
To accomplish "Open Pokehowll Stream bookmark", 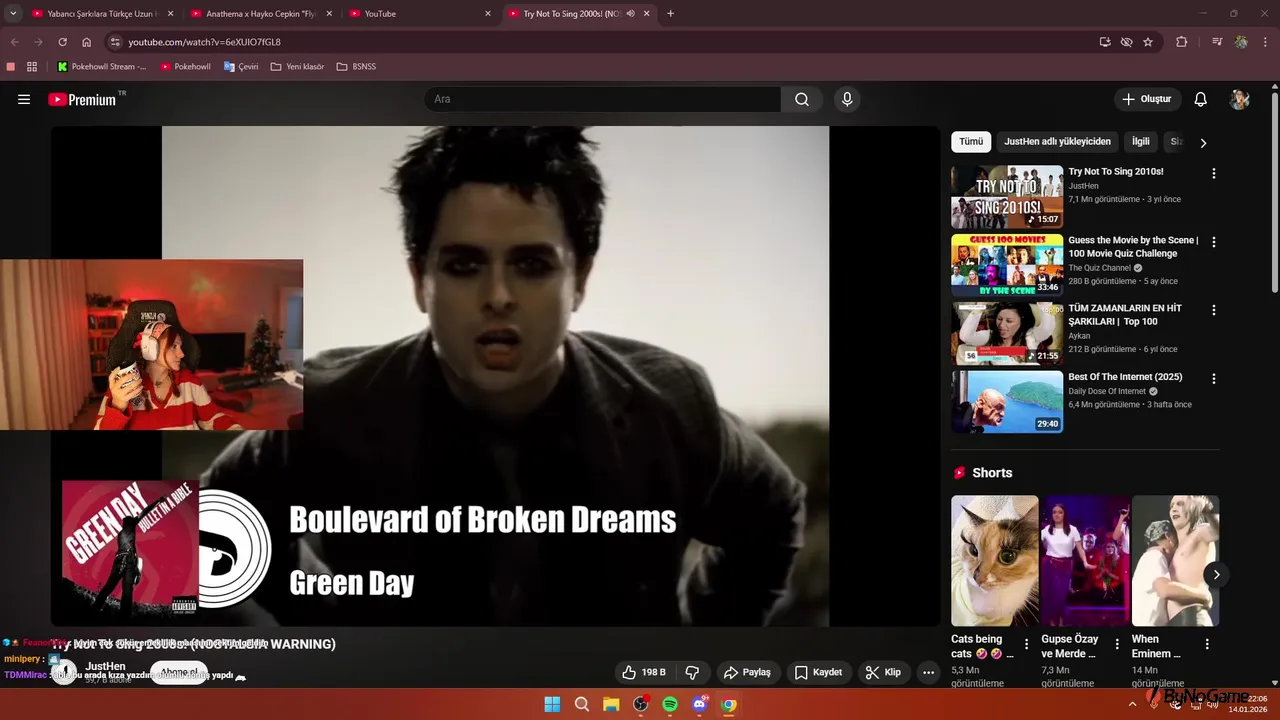I will pos(102,67).
